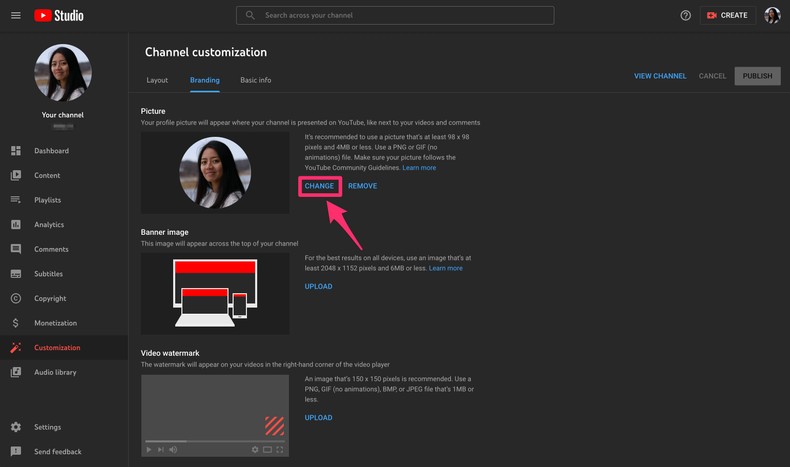
Task: Open Content from the sidebar
Action: [x=47, y=175]
